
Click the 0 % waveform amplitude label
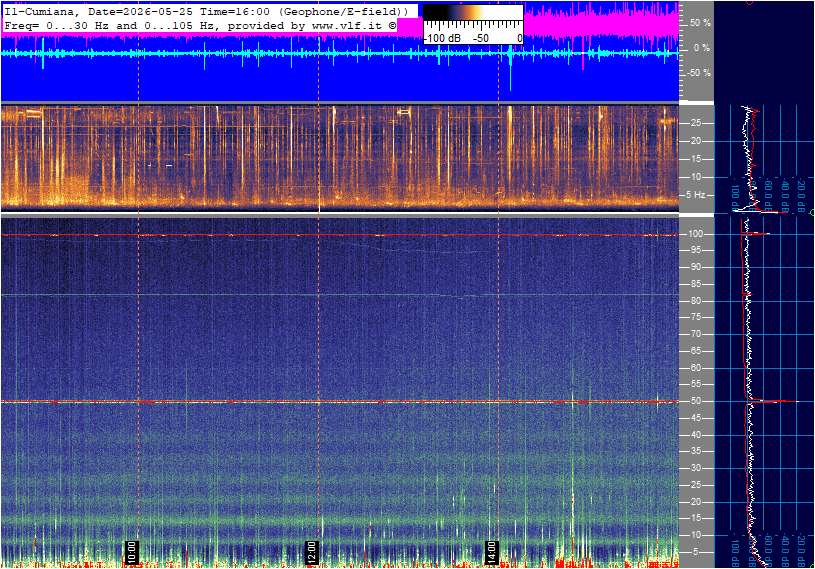[702, 48]
